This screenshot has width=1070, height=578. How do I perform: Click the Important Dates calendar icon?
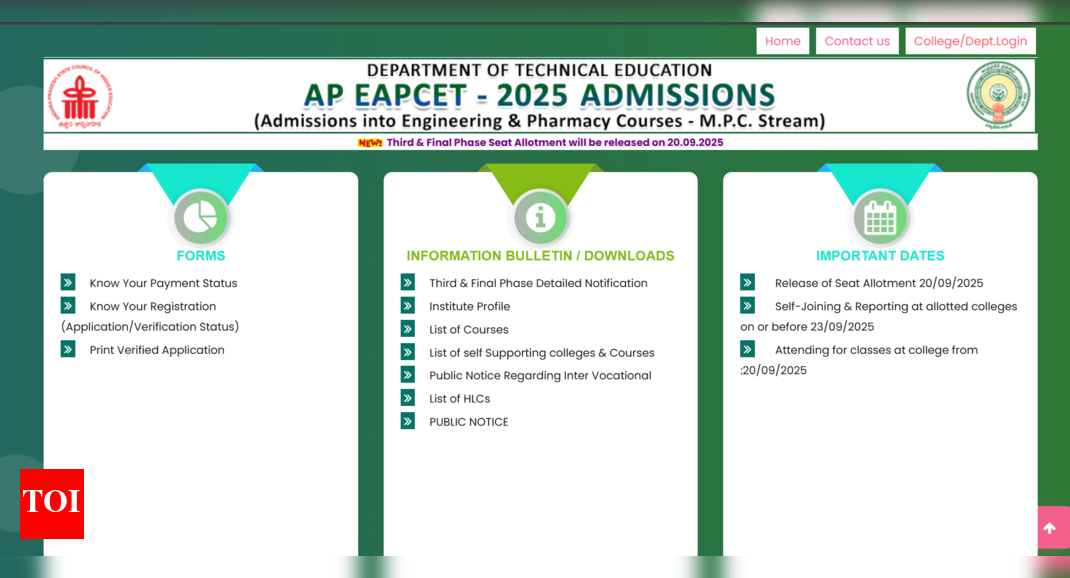tap(880, 218)
